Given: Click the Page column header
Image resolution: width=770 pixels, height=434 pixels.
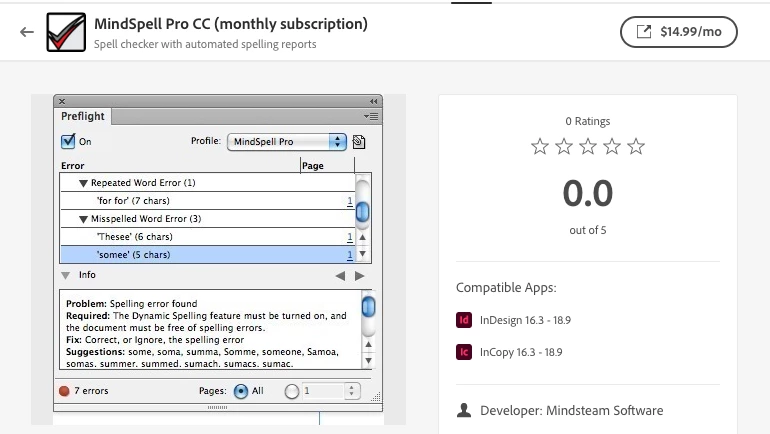Looking at the screenshot, I should pyautogui.click(x=313, y=165).
